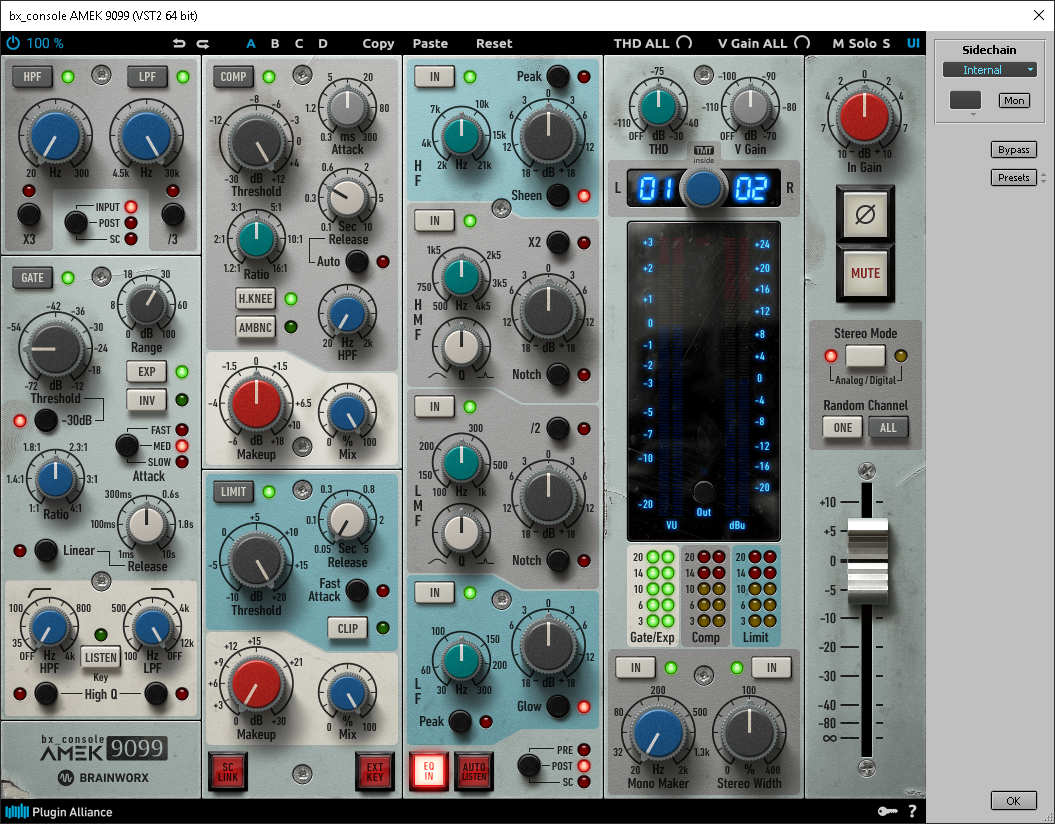Click the power bypass icon at top left

tap(13, 43)
